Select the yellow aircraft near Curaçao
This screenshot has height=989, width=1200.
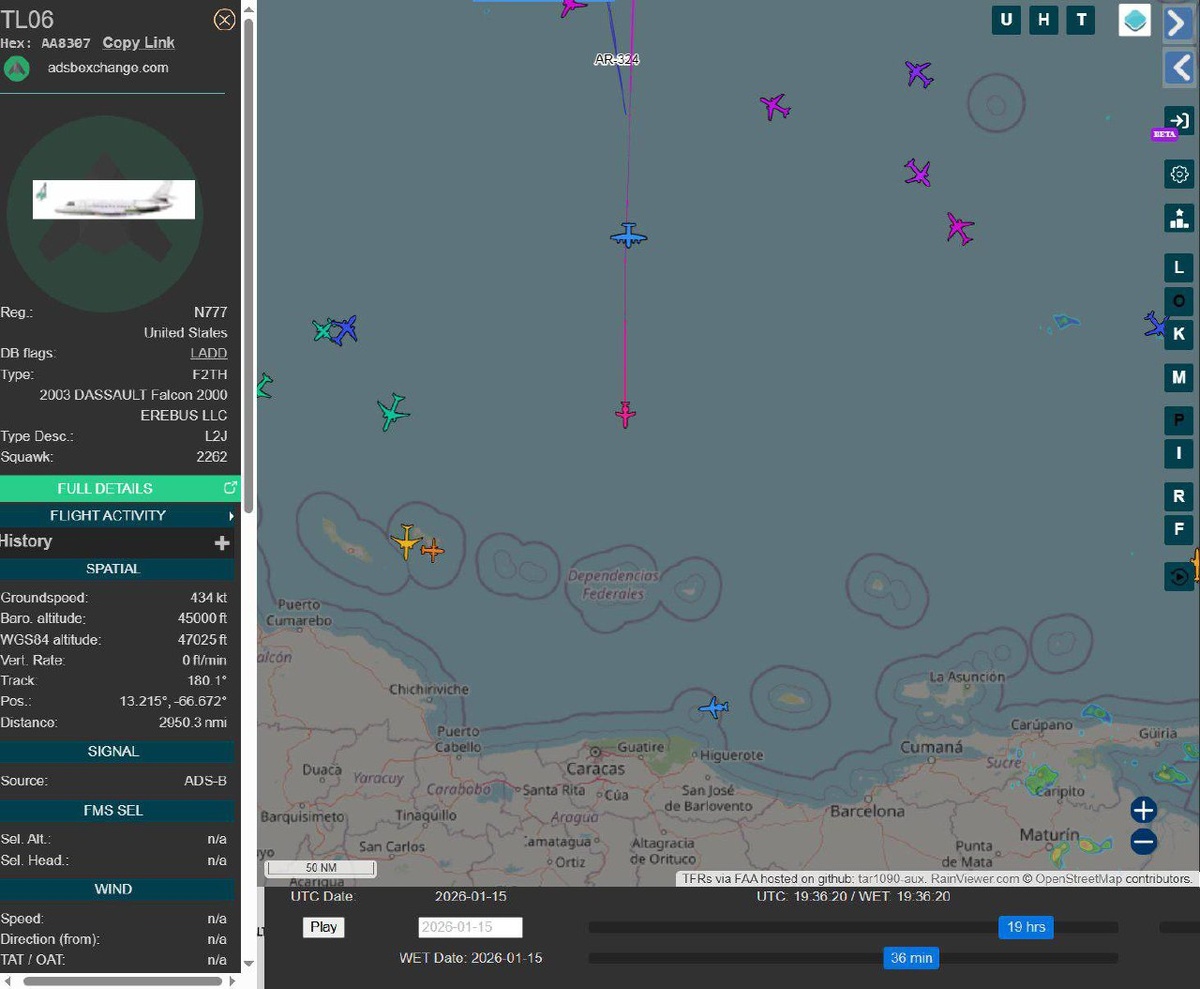pyautogui.click(x=406, y=541)
